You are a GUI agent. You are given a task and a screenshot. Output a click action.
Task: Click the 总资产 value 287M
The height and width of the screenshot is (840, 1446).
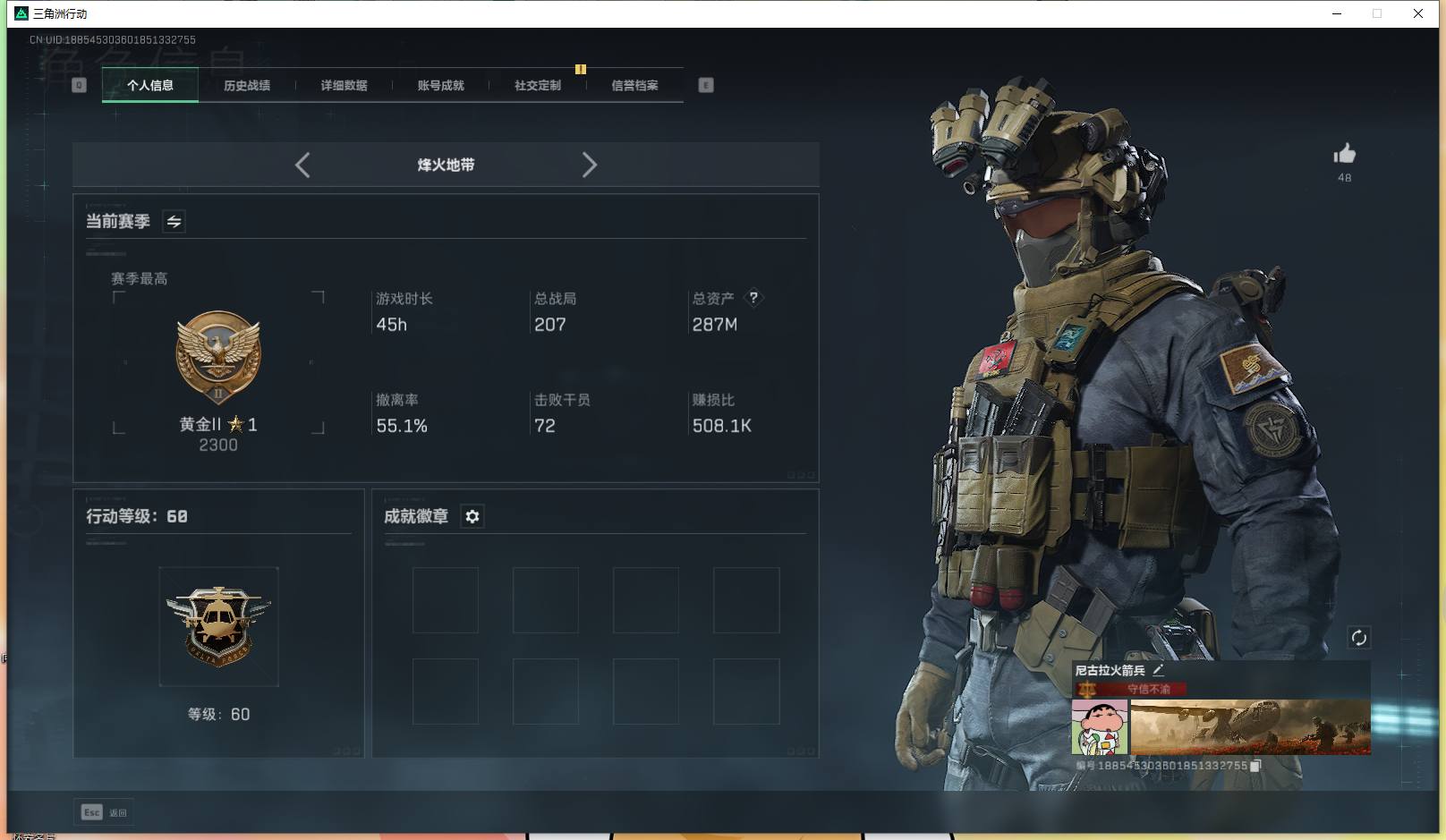point(715,325)
